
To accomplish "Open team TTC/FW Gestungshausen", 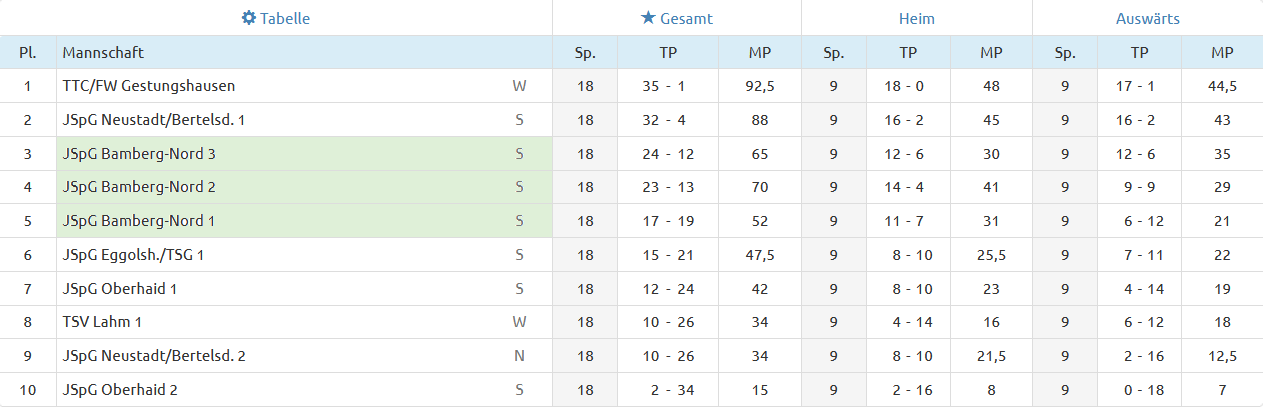I will click(x=149, y=86).
